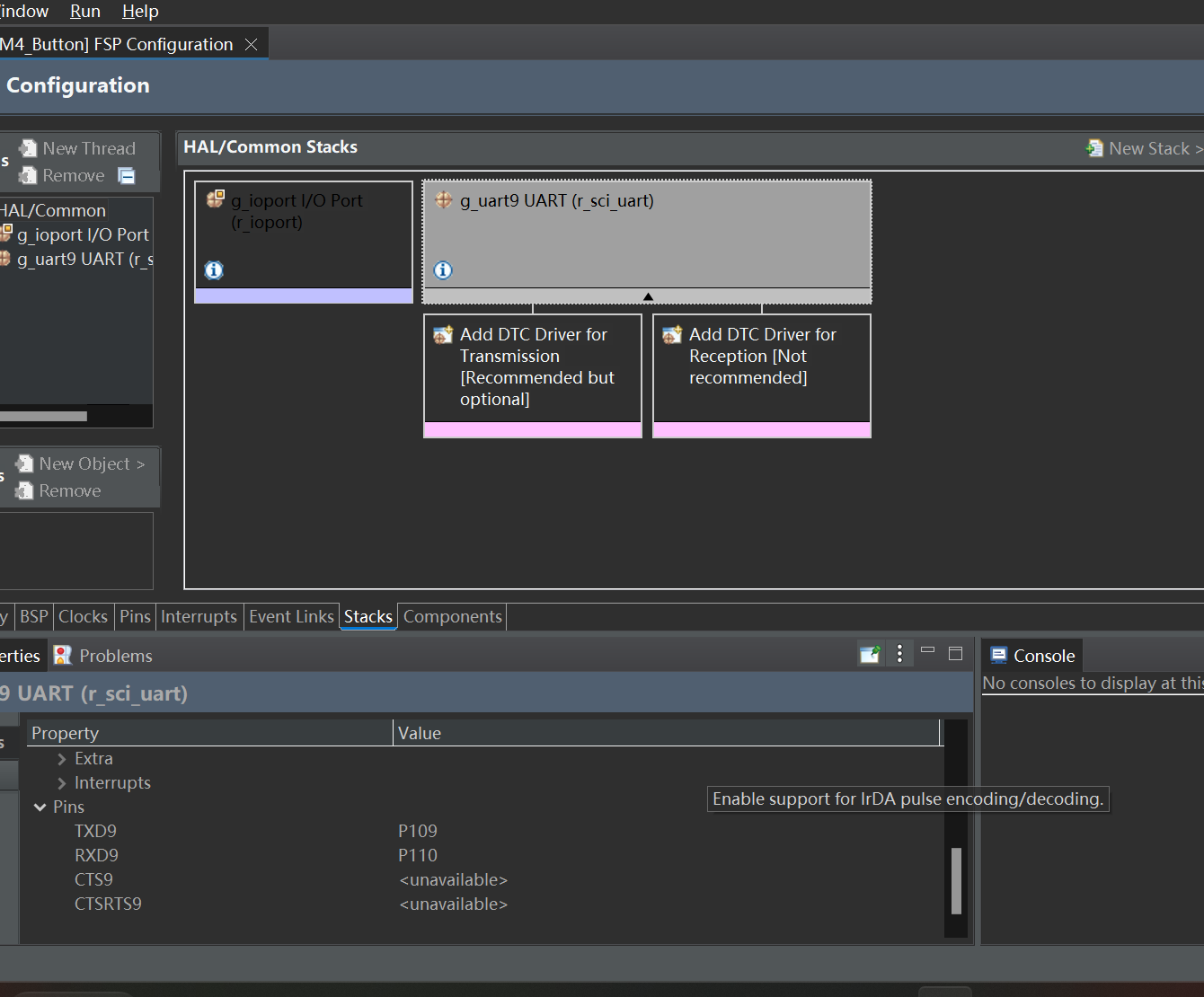
Task: Click the info icon on g_ioport block
Action: [214, 269]
